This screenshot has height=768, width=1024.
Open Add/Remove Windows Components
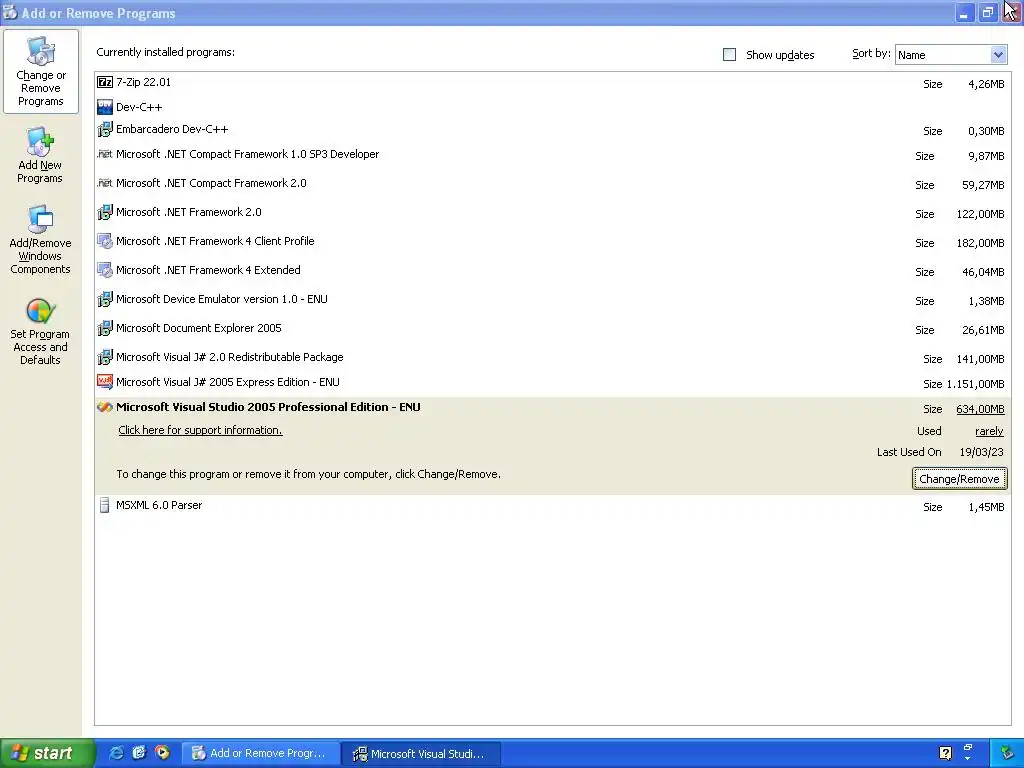pos(40,240)
